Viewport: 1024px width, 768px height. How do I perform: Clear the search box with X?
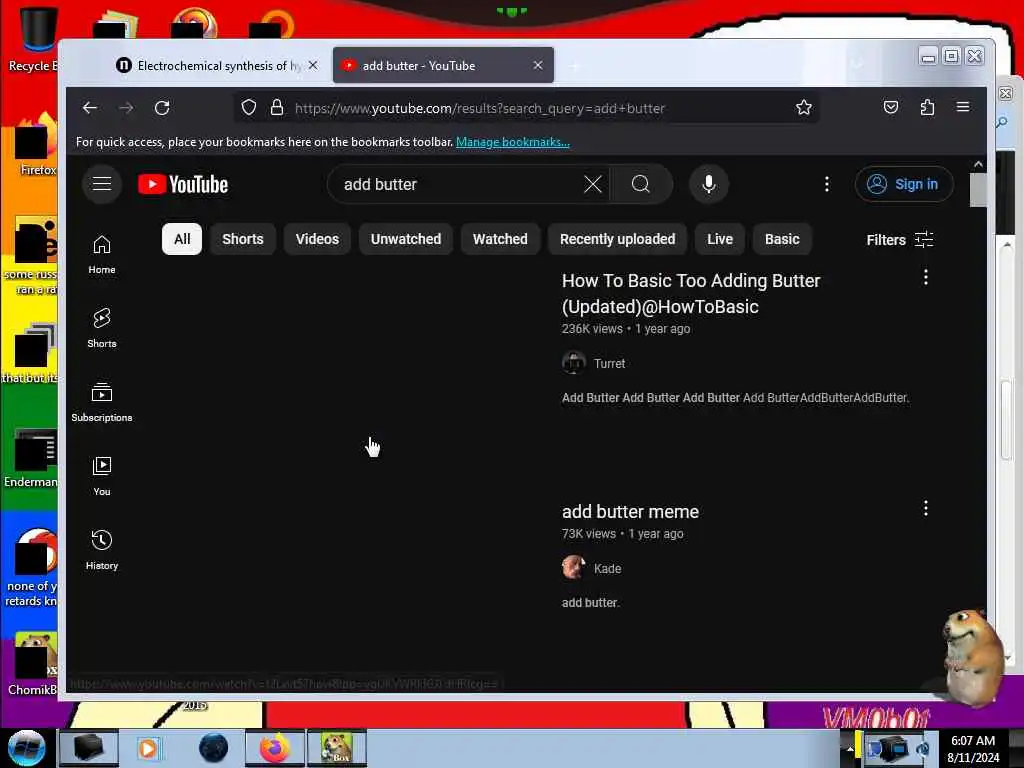pyautogui.click(x=593, y=184)
